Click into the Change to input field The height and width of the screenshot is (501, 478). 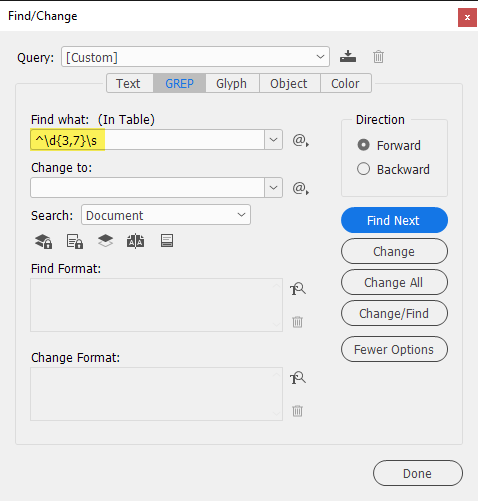pyautogui.click(x=147, y=188)
